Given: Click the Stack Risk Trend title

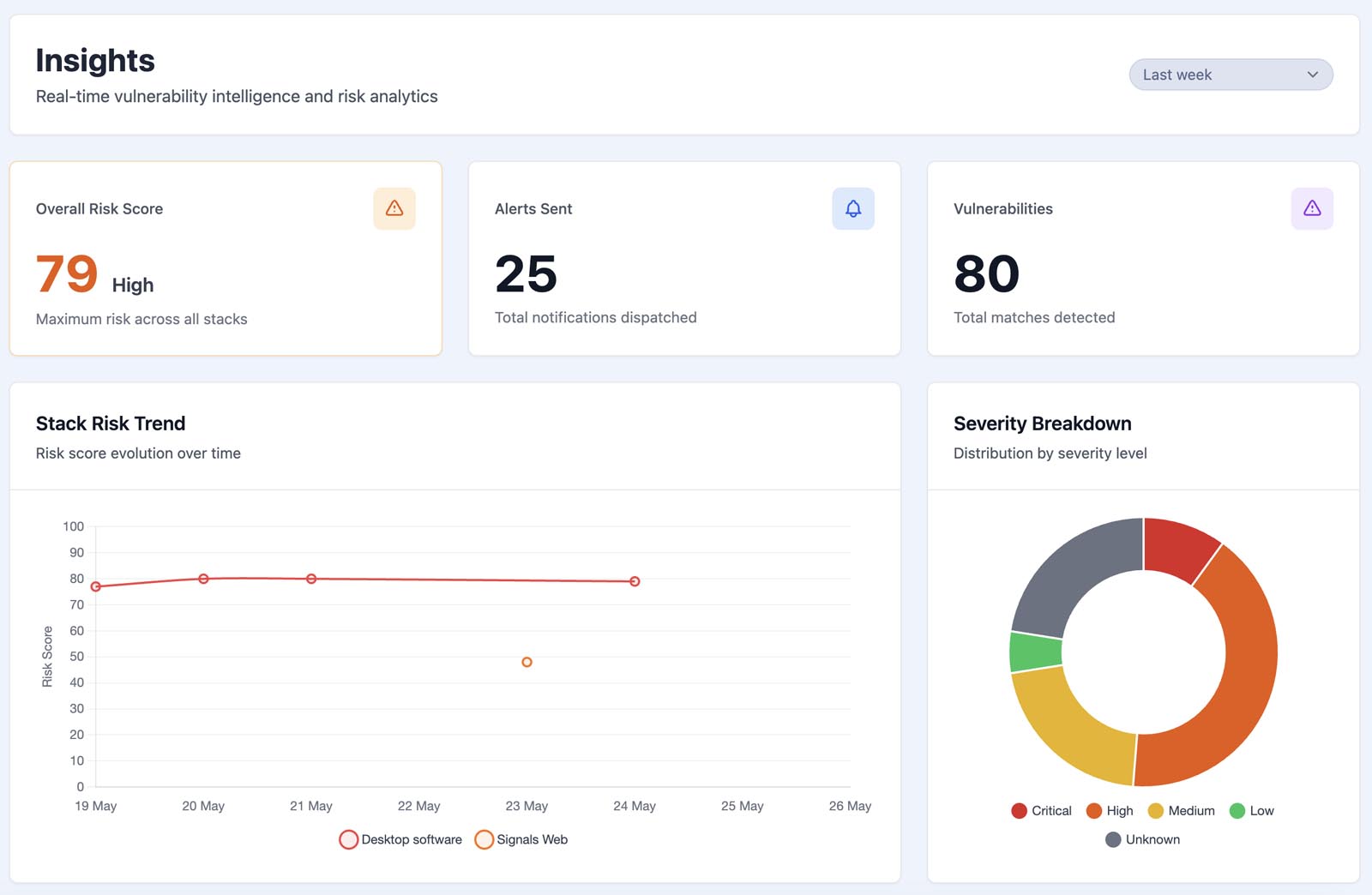Looking at the screenshot, I should [111, 423].
